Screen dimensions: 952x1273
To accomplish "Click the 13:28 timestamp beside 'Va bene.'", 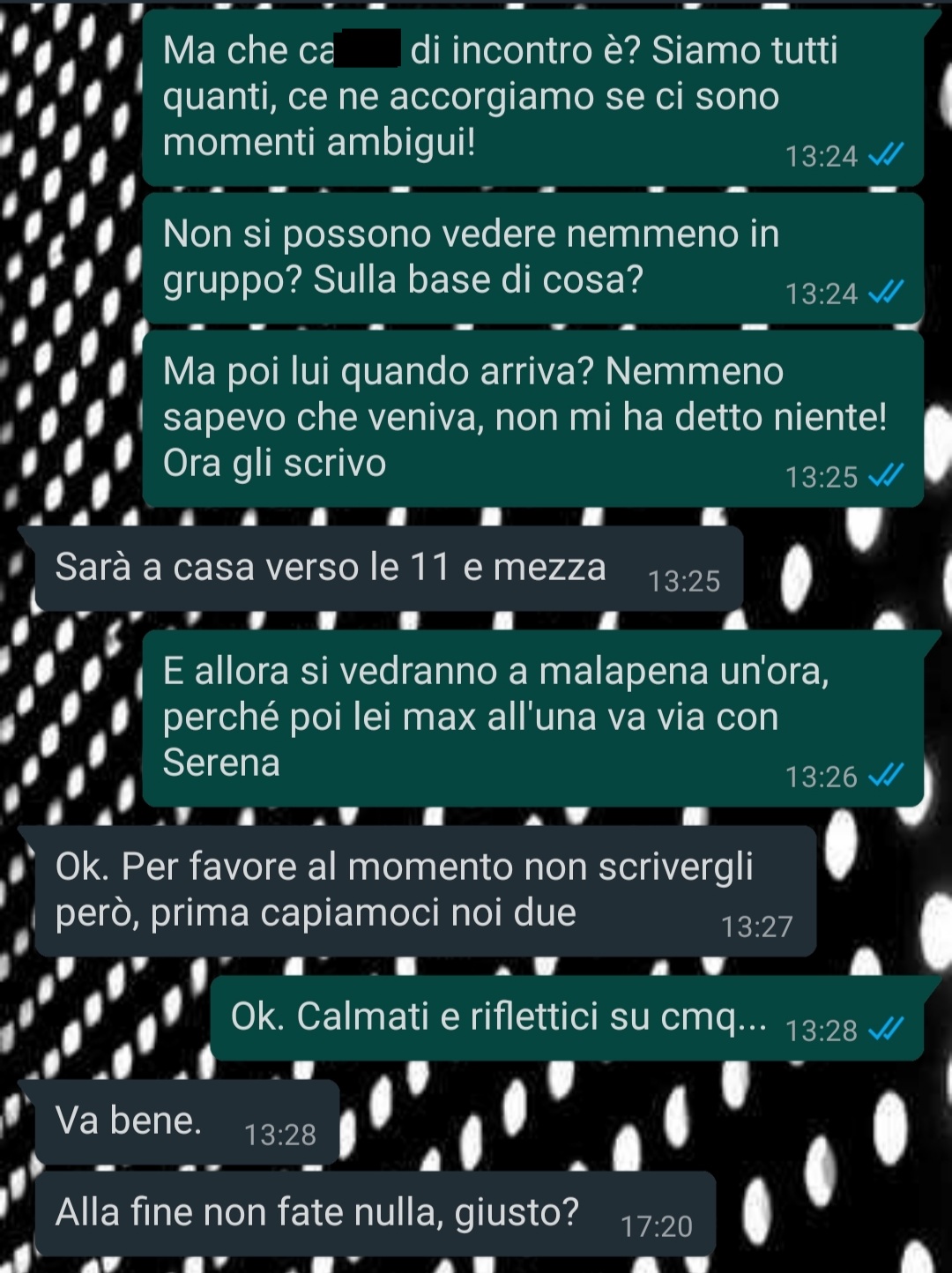I will pyautogui.click(x=280, y=1135).
